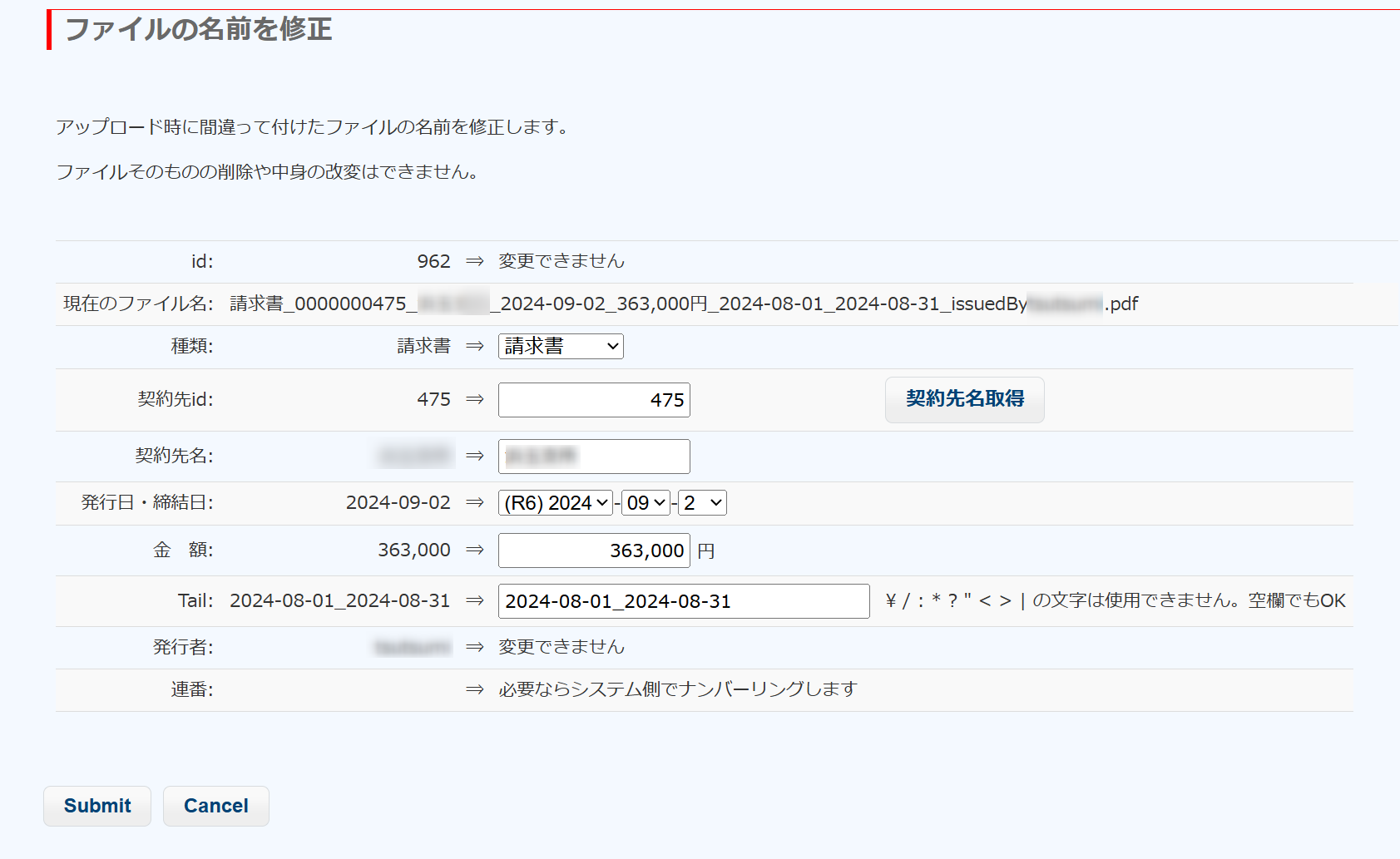Viewport: 1400px width, 859px height.
Task: Click the 連番 numbering note text
Action: [x=677, y=689]
